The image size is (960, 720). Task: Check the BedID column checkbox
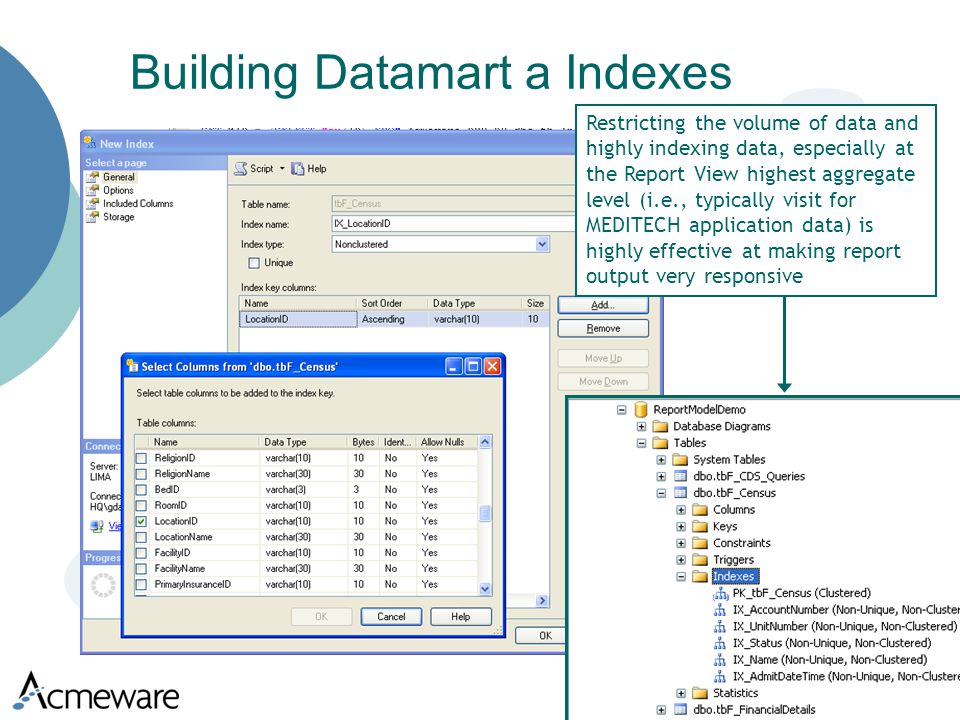tap(141, 490)
